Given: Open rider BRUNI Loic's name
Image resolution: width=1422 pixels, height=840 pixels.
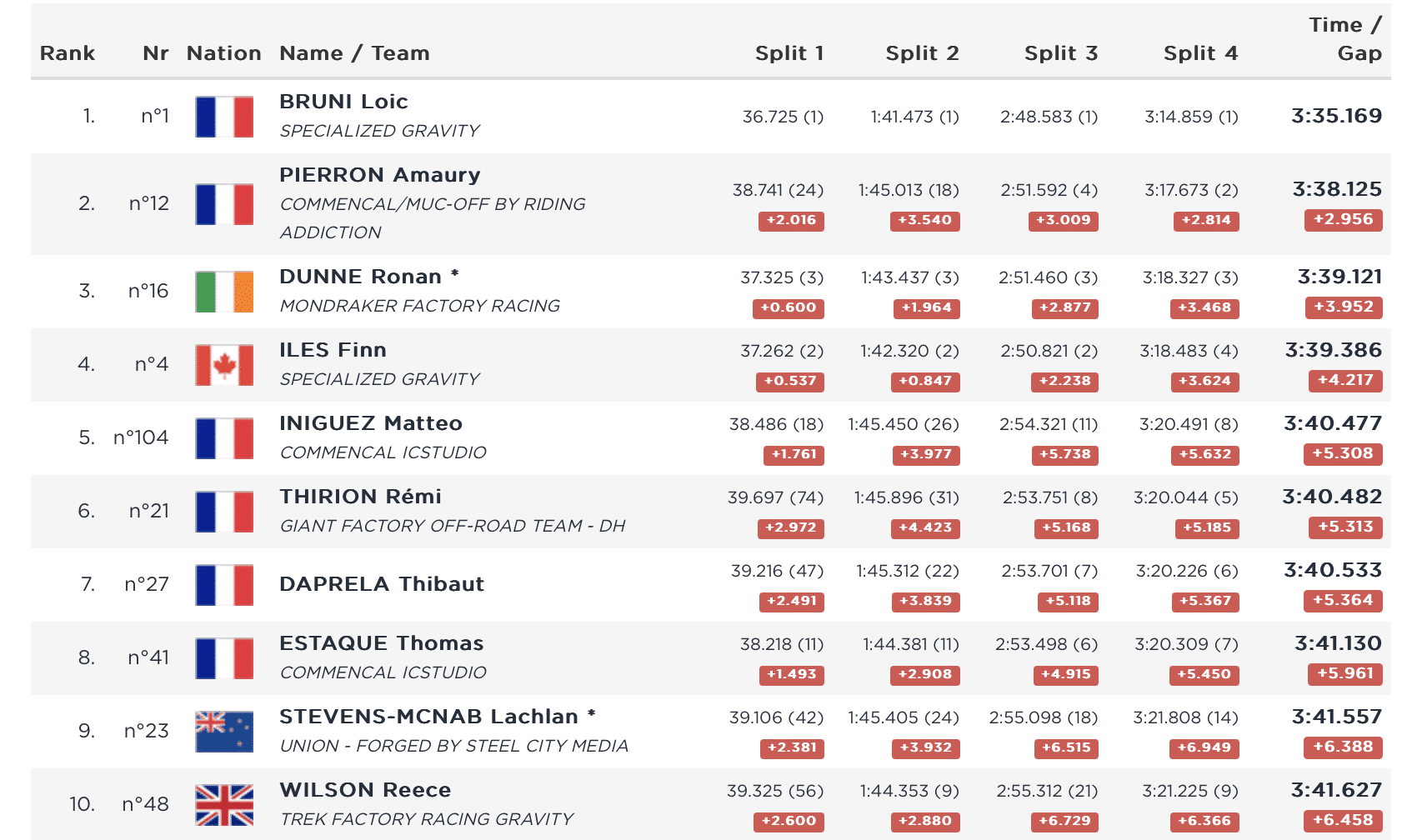Looking at the screenshot, I should (343, 102).
